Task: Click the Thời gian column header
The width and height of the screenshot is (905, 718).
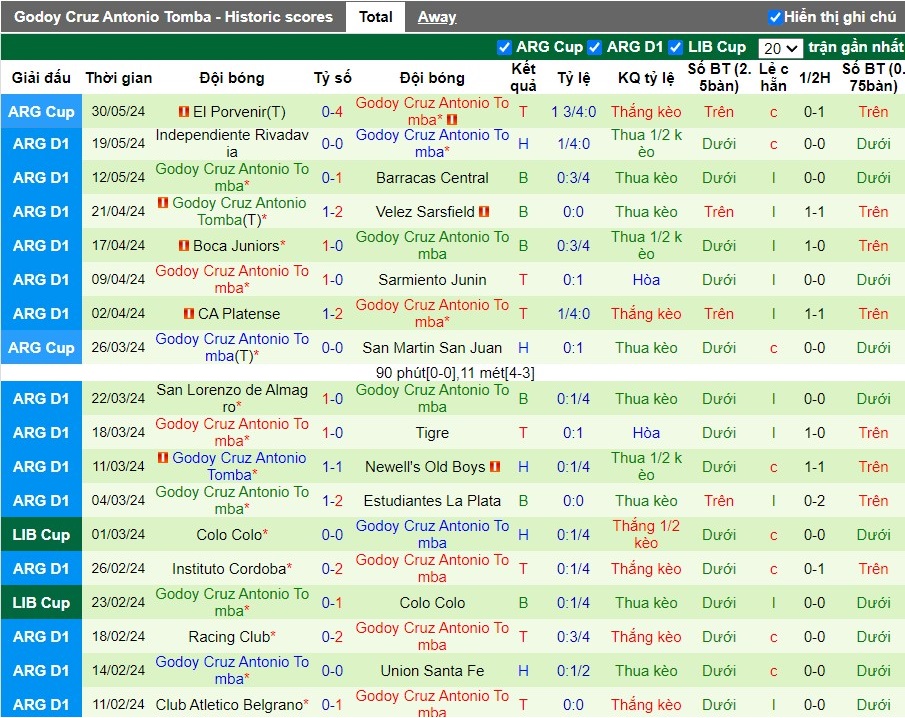Action: pos(119,77)
